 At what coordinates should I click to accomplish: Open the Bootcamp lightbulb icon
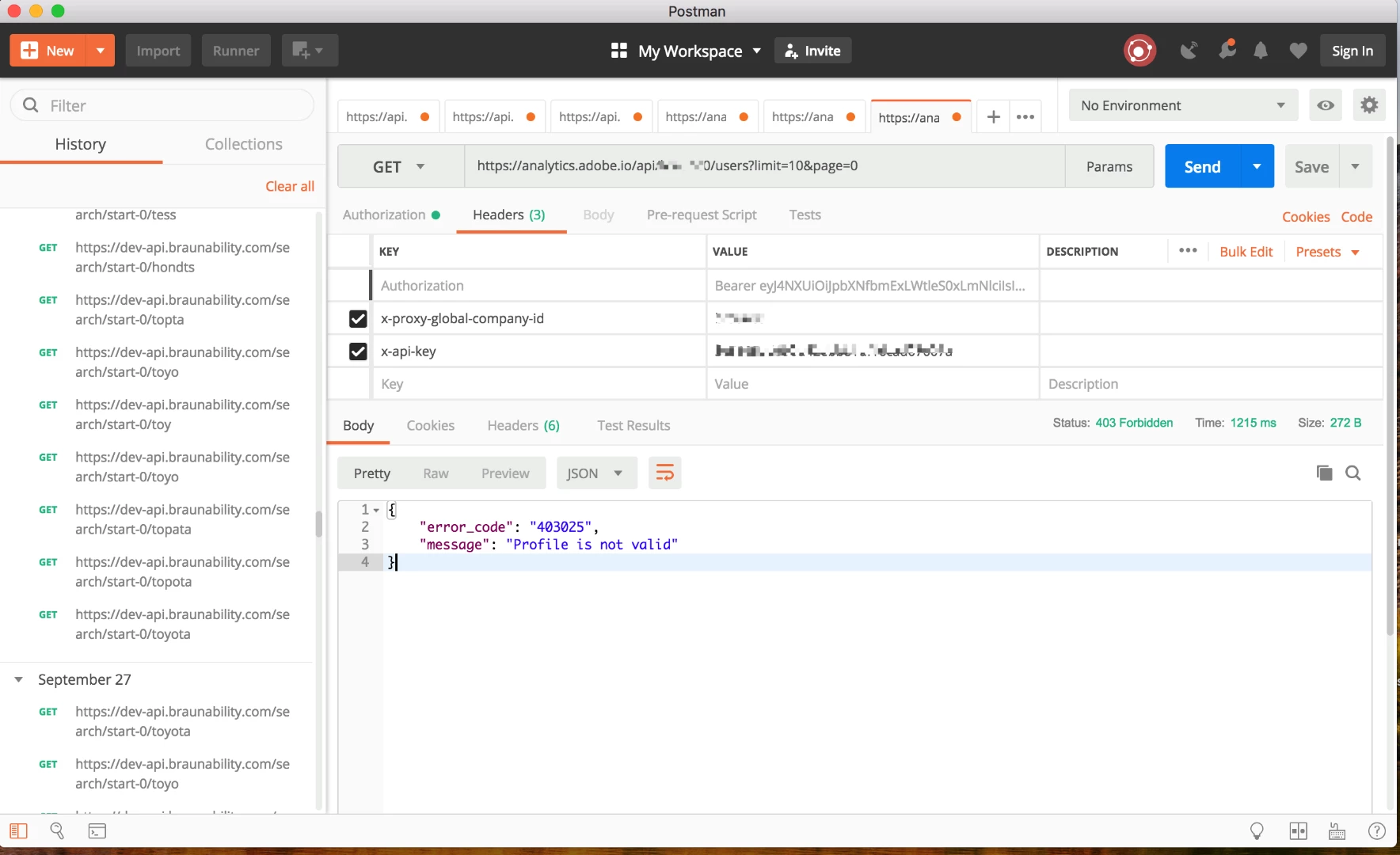pos(1257,830)
